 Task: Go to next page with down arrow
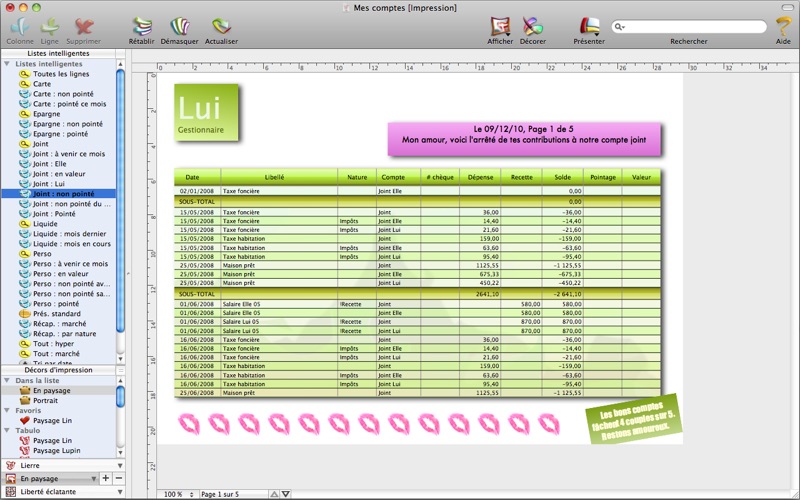click(x=286, y=494)
